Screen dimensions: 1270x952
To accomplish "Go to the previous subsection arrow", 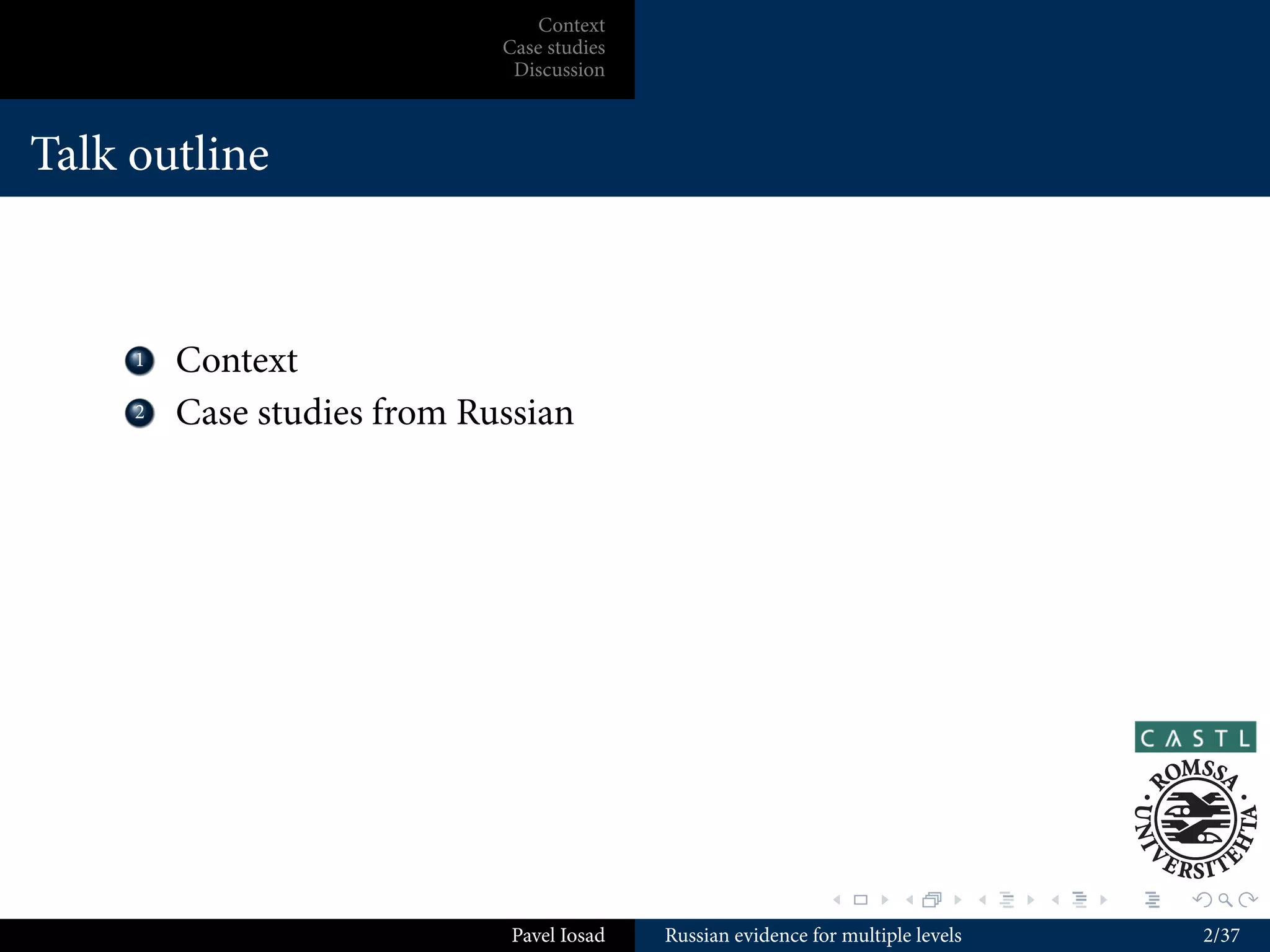I will click(982, 900).
